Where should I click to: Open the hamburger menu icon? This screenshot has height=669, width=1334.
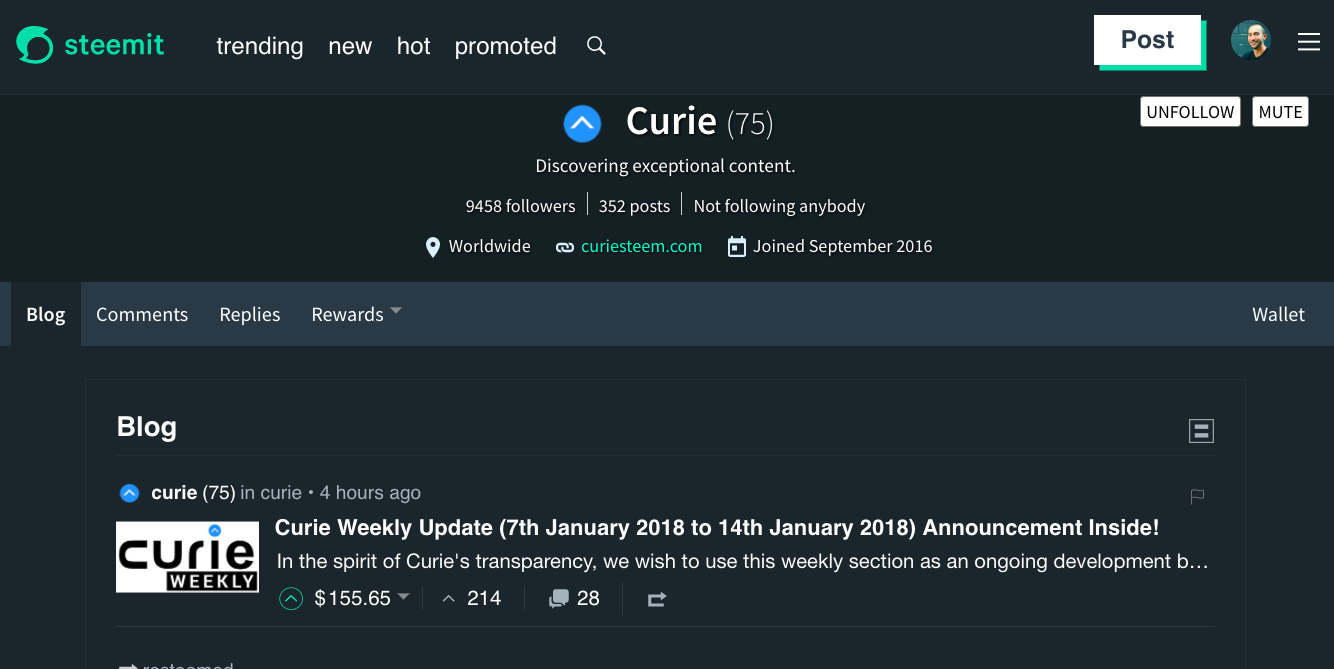(1308, 42)
